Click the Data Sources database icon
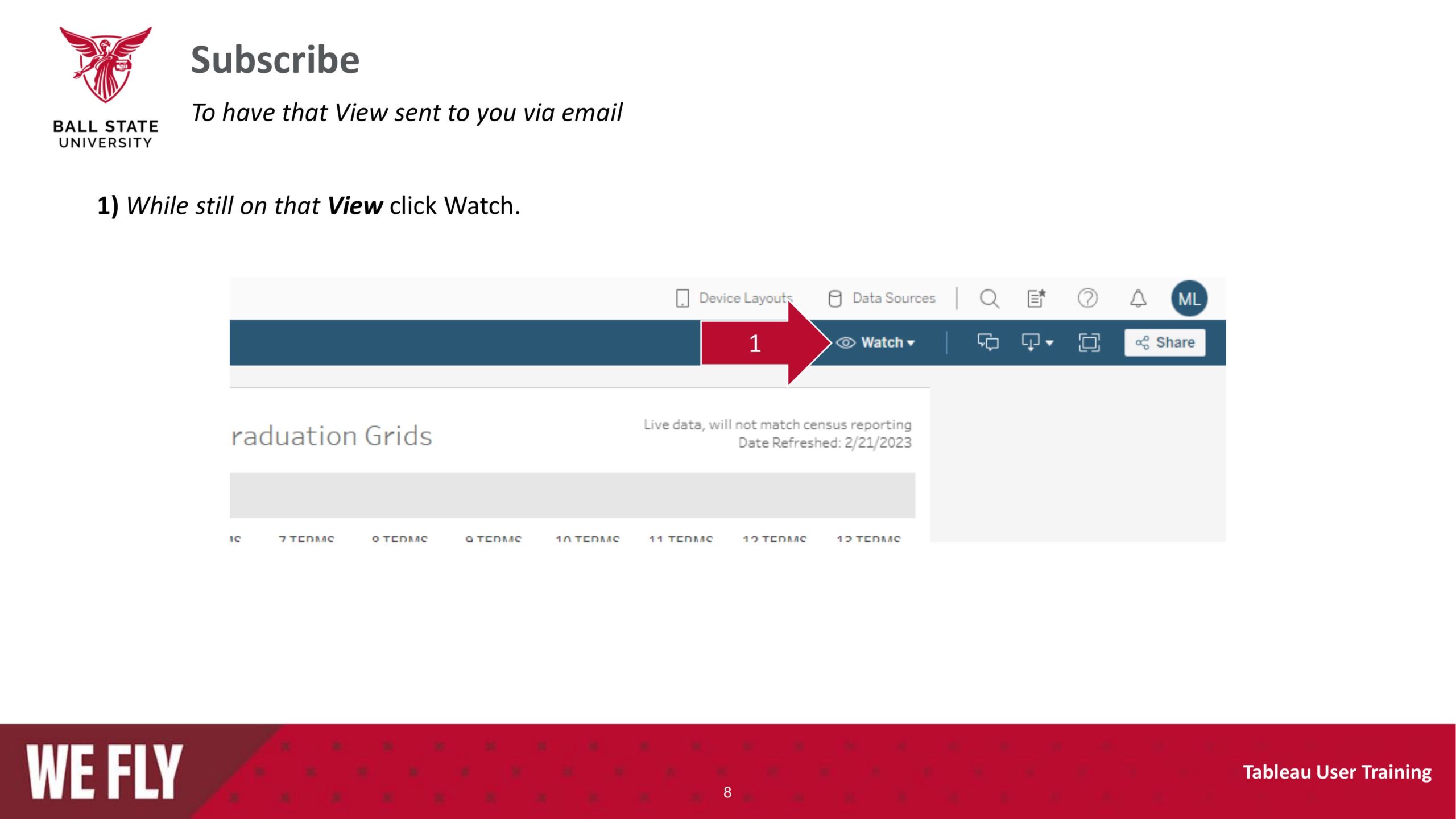The image size is (1456, 819). click(x=834, y=297)
